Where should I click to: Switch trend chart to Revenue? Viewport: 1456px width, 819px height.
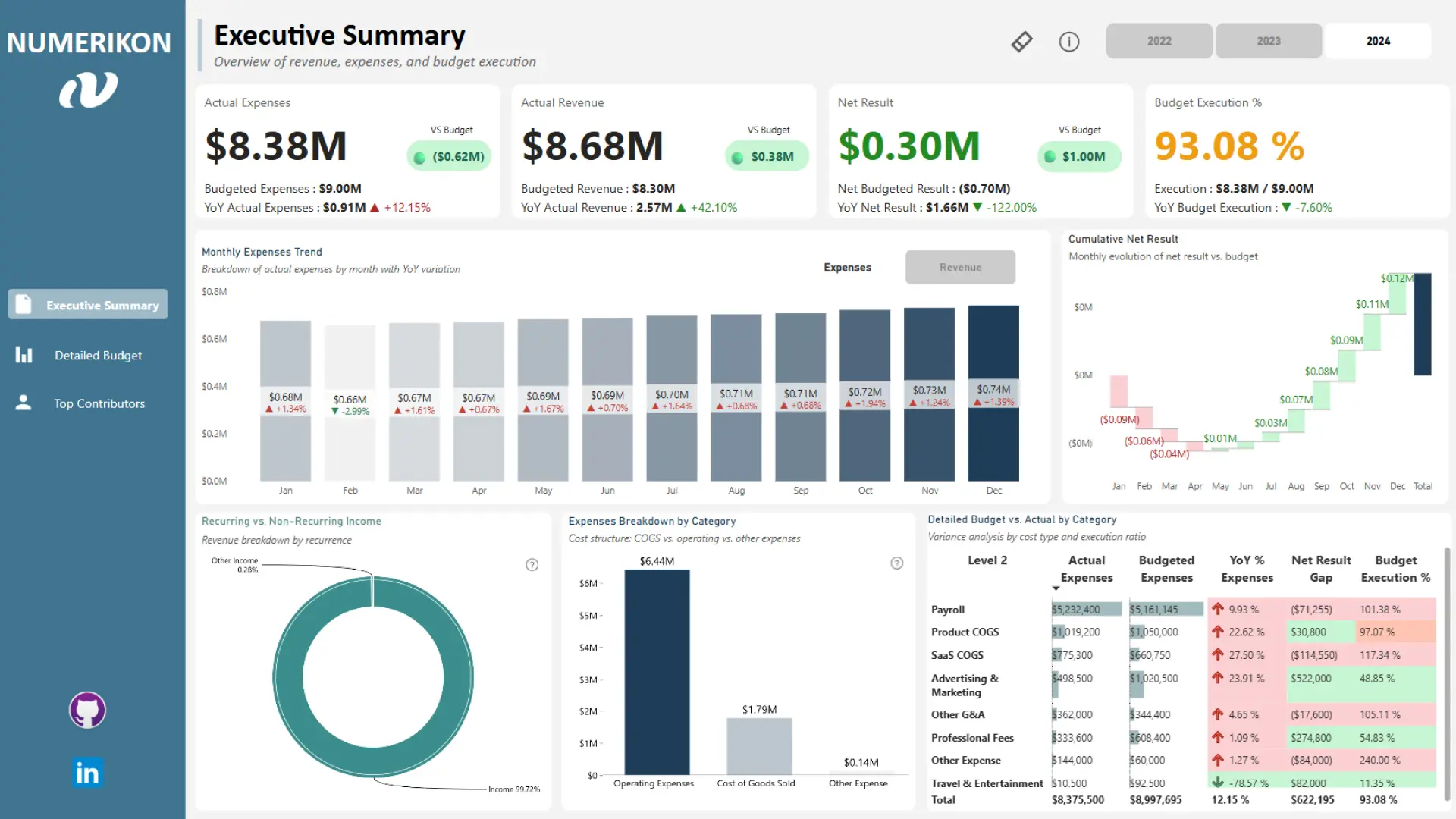tap(960, 268)
